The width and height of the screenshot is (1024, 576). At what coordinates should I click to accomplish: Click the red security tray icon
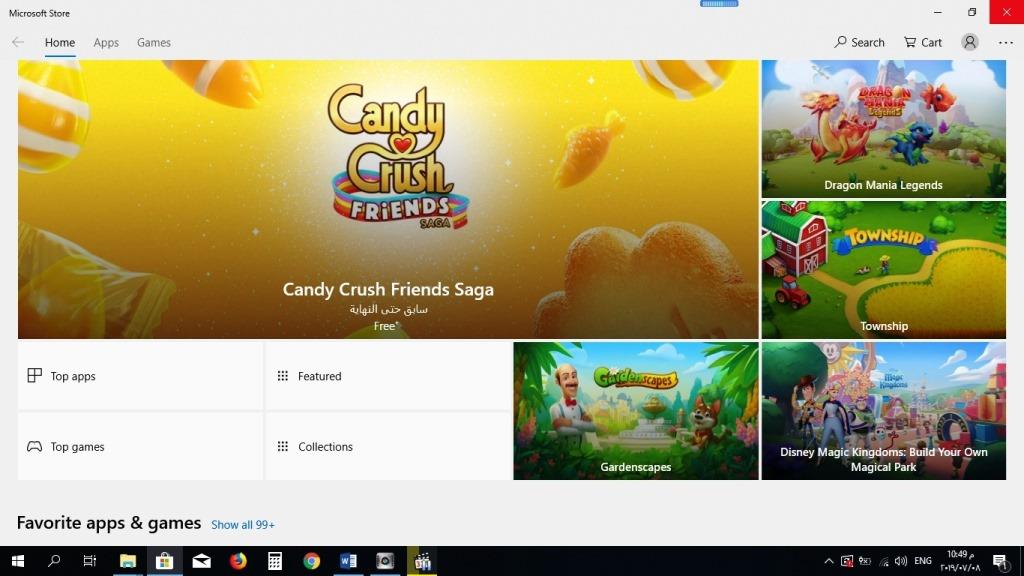[847, 561]
